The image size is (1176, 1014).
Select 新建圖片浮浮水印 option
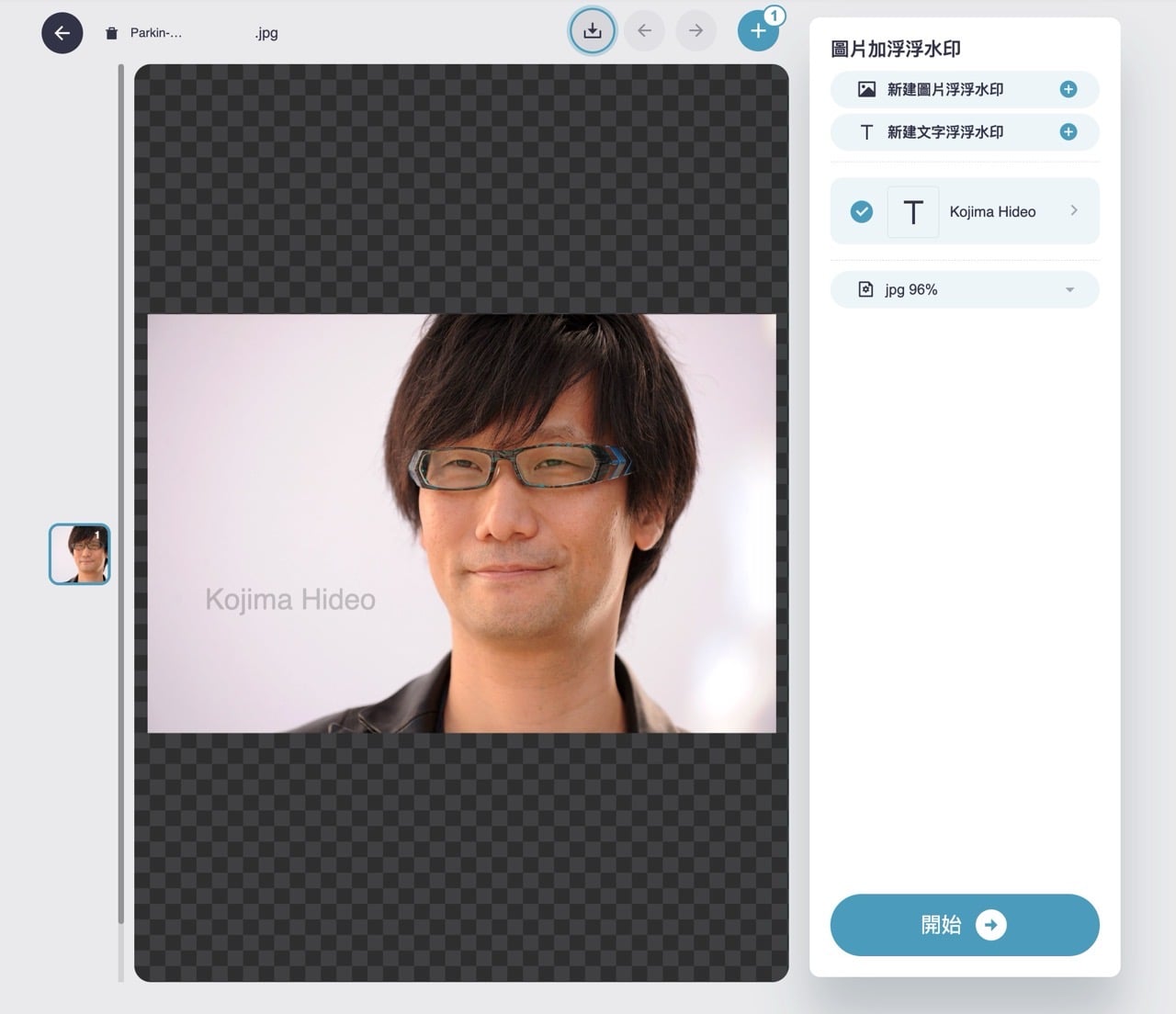tap(944, 89)
